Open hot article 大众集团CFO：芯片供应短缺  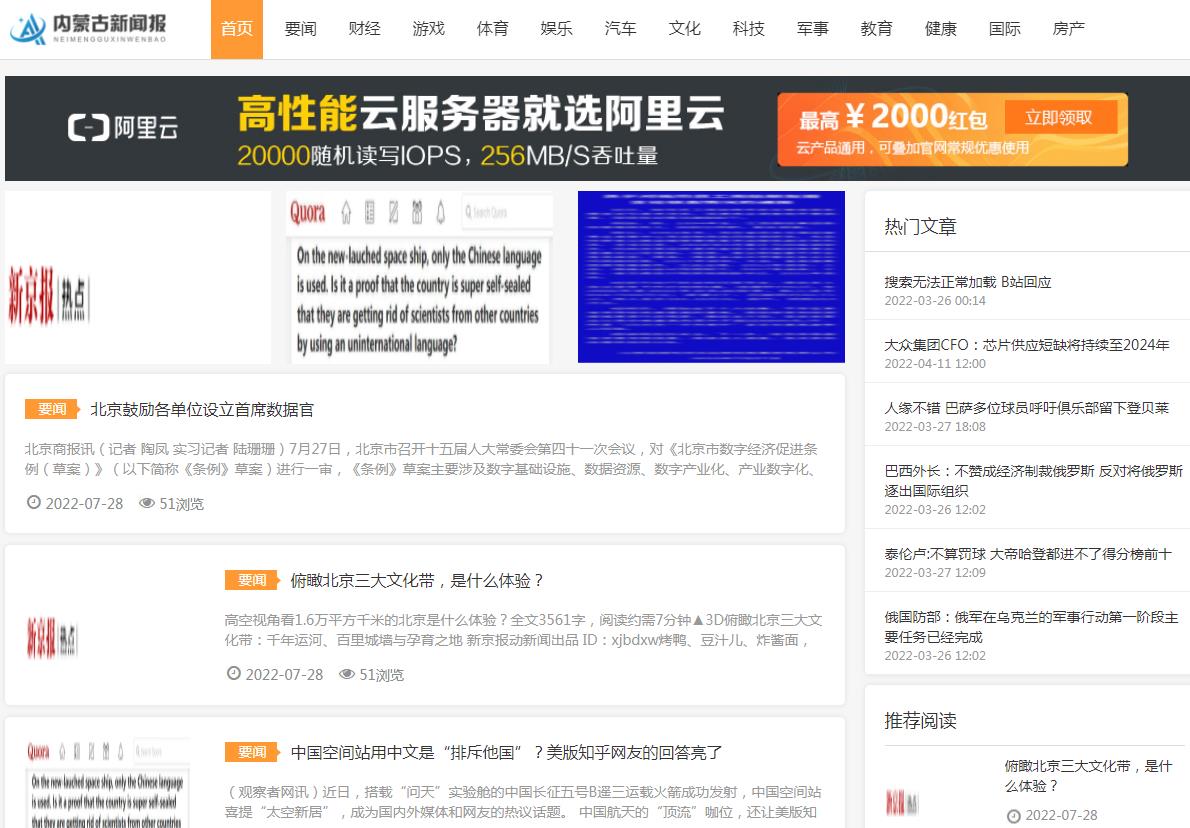pos(1027,345)
